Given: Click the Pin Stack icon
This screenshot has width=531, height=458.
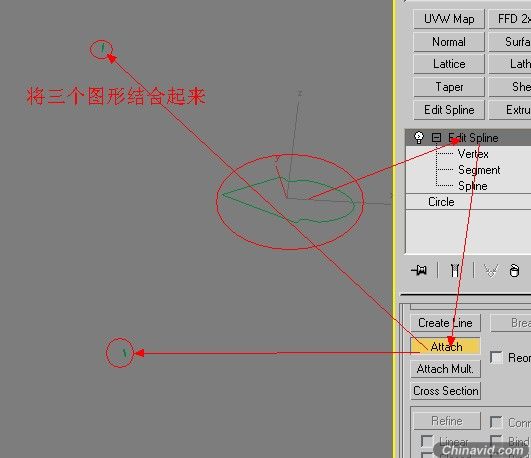Looking at the screenshot, I should tap(420, 270).
